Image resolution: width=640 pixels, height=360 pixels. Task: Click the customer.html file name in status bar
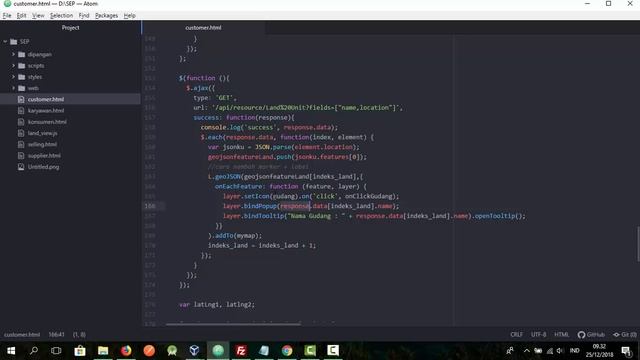click(x=22, y=335)
